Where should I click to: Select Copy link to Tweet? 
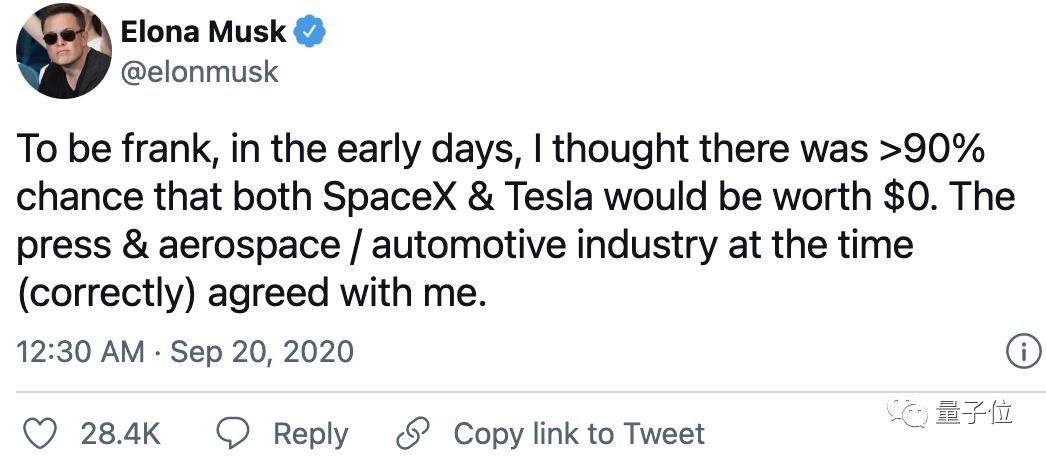click(579, 434)
